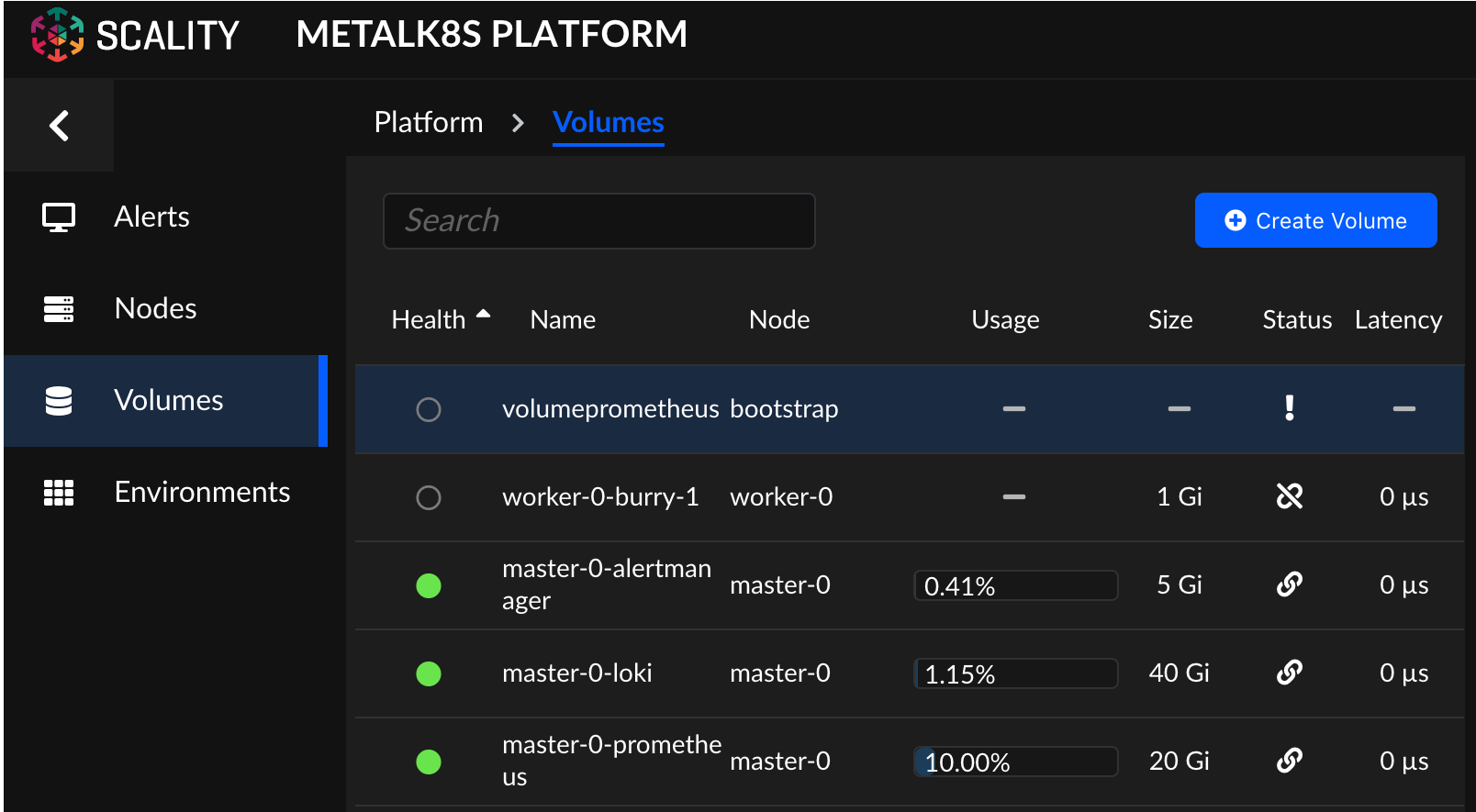Click the plus icon in Create Volume
Image resolution: width=1476 pixels, height=812 pixels.
1236,220
